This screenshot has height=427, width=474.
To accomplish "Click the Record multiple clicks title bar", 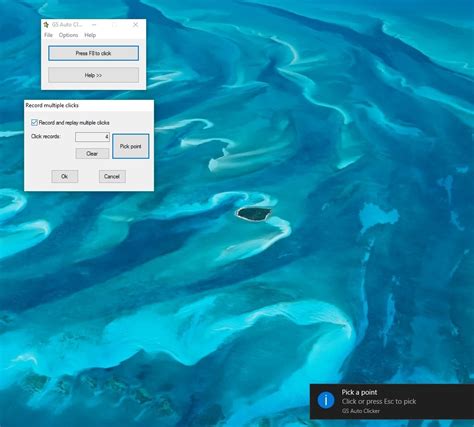I will coord(89,105).
